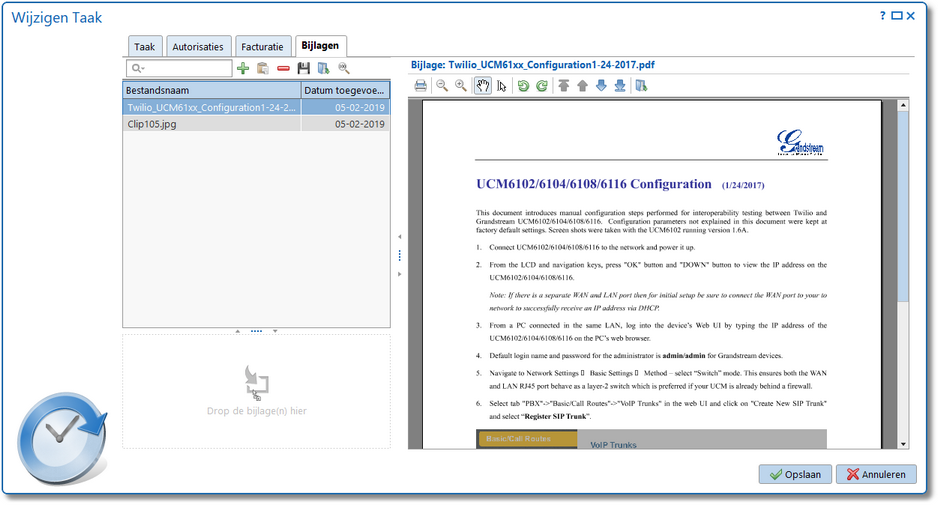This screenshot has height=505, width=938.
Task: Click the preview magnifier icon in list toolbar
Action: pos(343,69)
